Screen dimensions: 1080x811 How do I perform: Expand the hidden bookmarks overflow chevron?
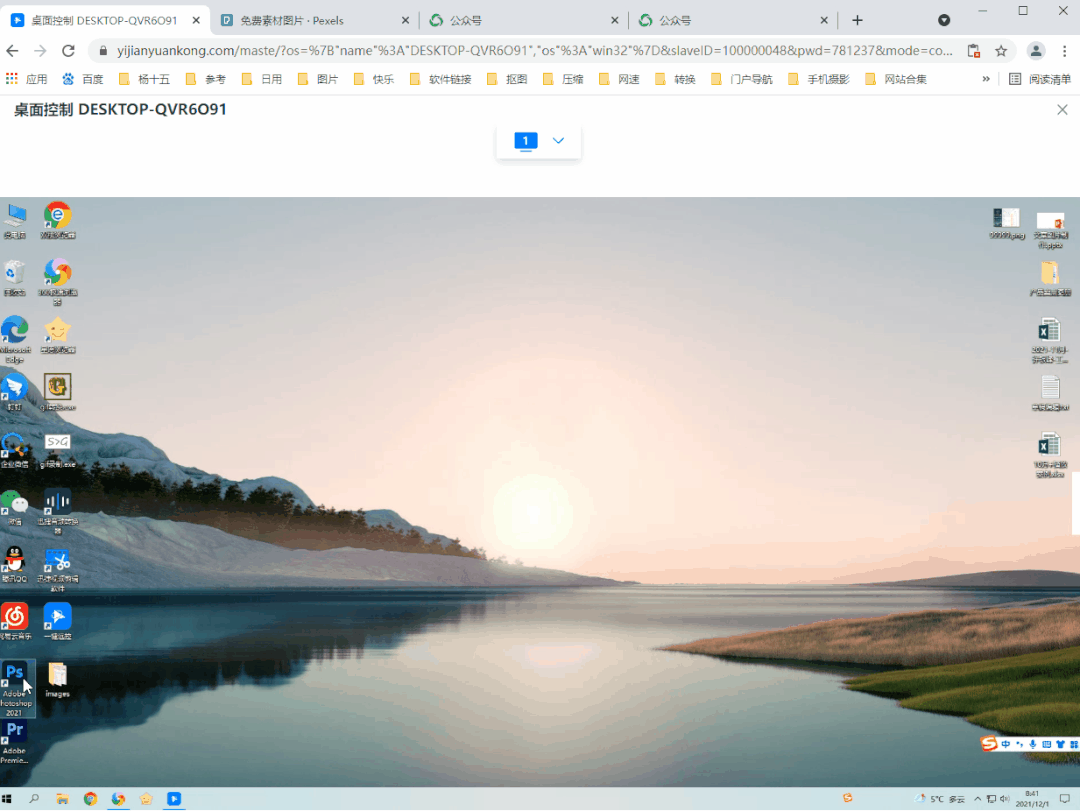[986, 79]
